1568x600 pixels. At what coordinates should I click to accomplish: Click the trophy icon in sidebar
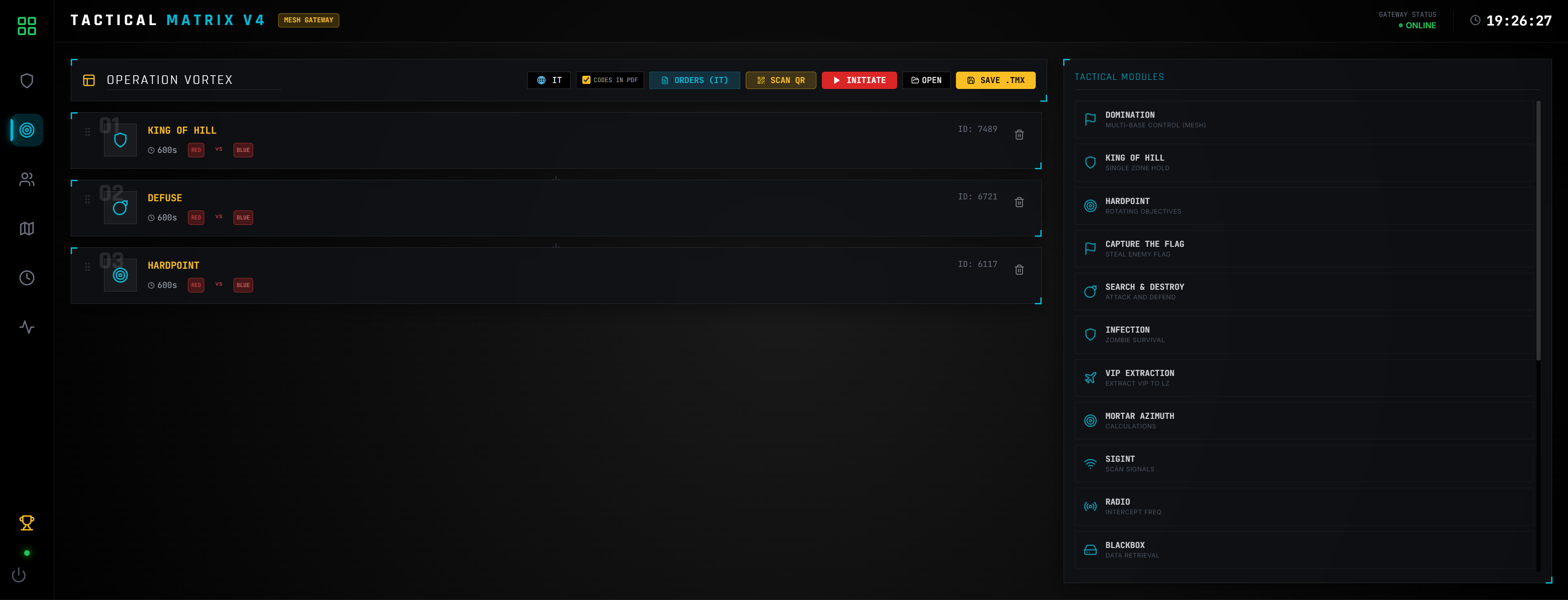[27, 522]
